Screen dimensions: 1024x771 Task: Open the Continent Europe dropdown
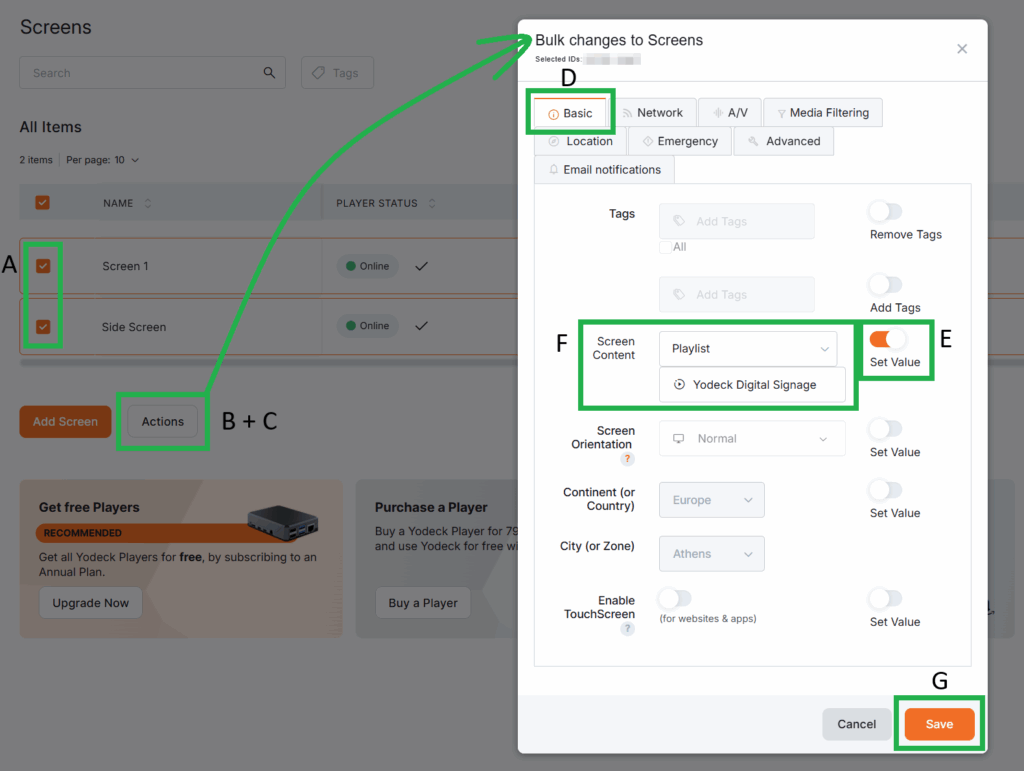[711, 500]
